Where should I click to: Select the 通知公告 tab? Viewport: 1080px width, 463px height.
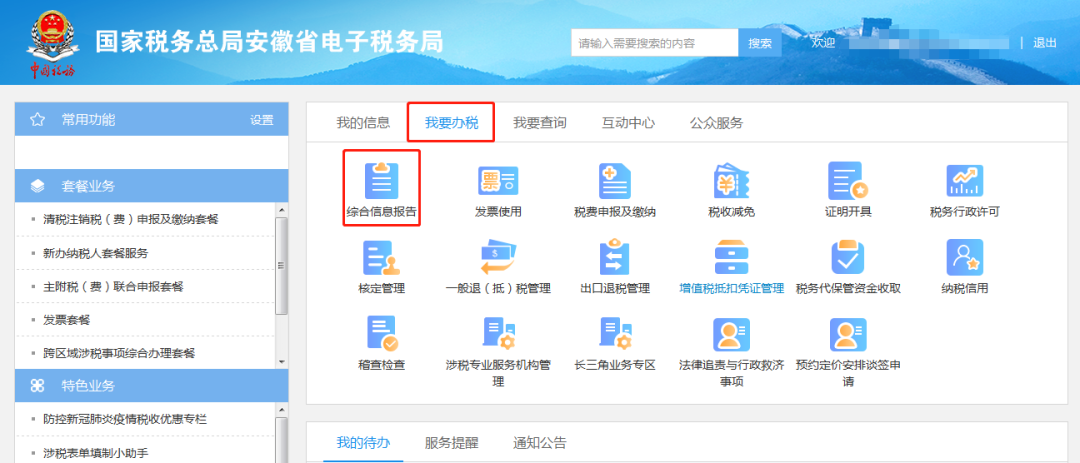click(540, 442)
